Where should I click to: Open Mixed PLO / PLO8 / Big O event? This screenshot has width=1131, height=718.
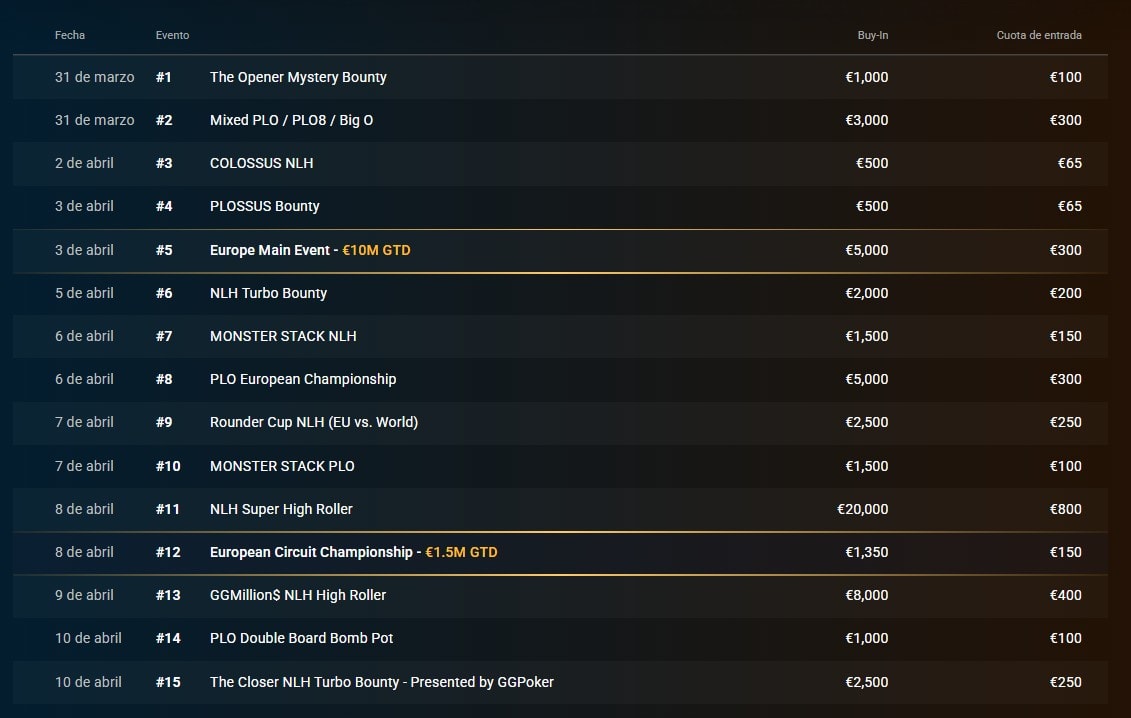(291, 121)
